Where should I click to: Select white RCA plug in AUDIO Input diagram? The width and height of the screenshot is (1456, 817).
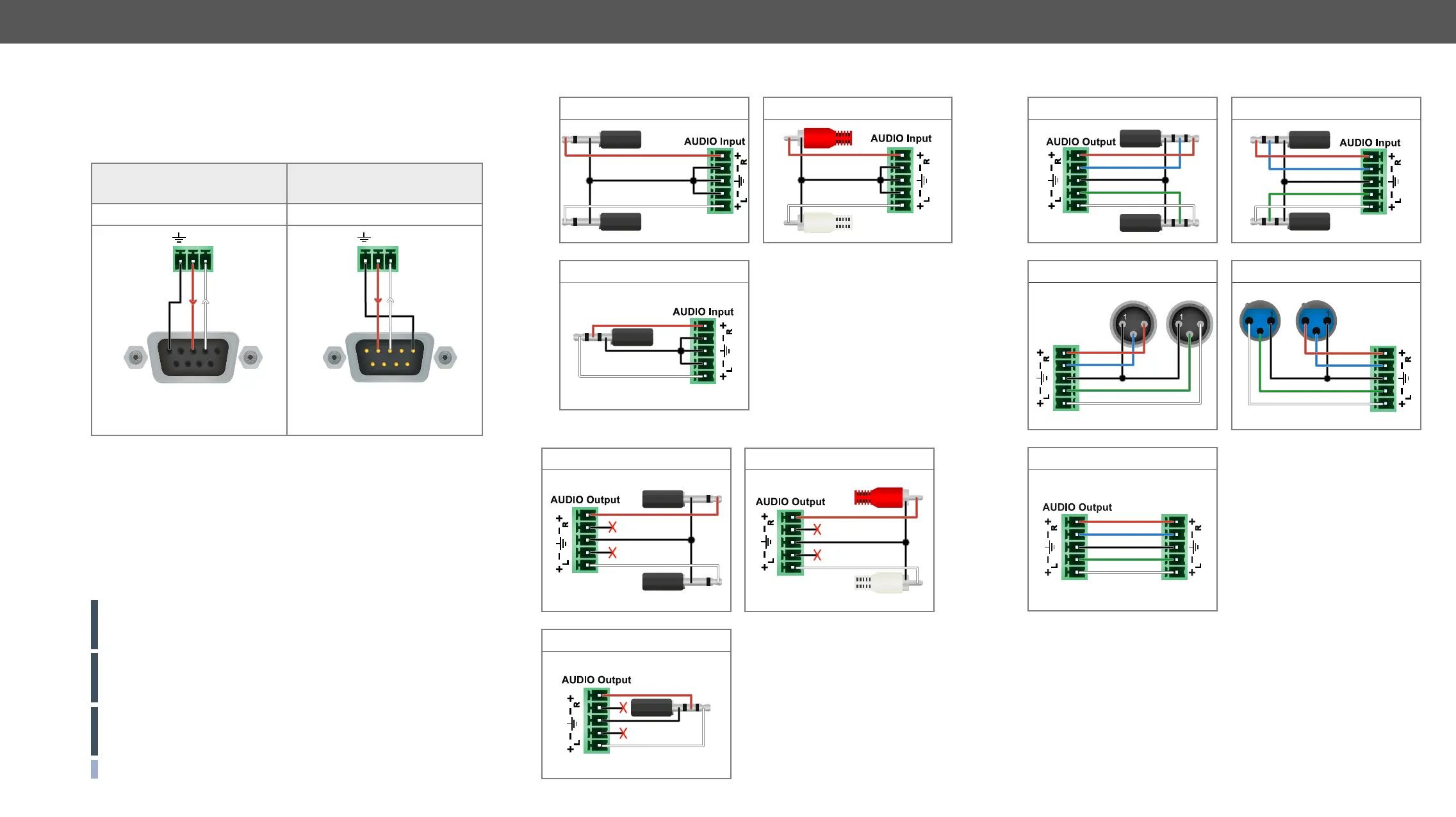click(819, 223)
